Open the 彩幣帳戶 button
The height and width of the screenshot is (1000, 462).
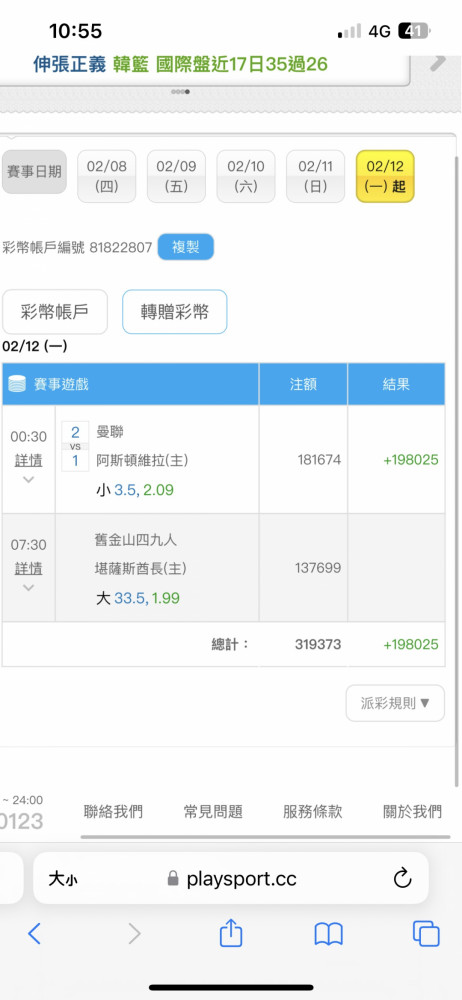point(55,312)
